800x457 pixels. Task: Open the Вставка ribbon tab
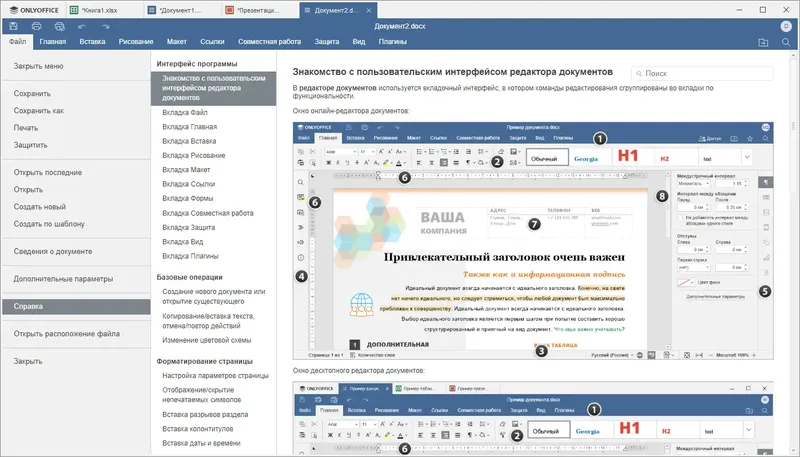pos(92,42)
